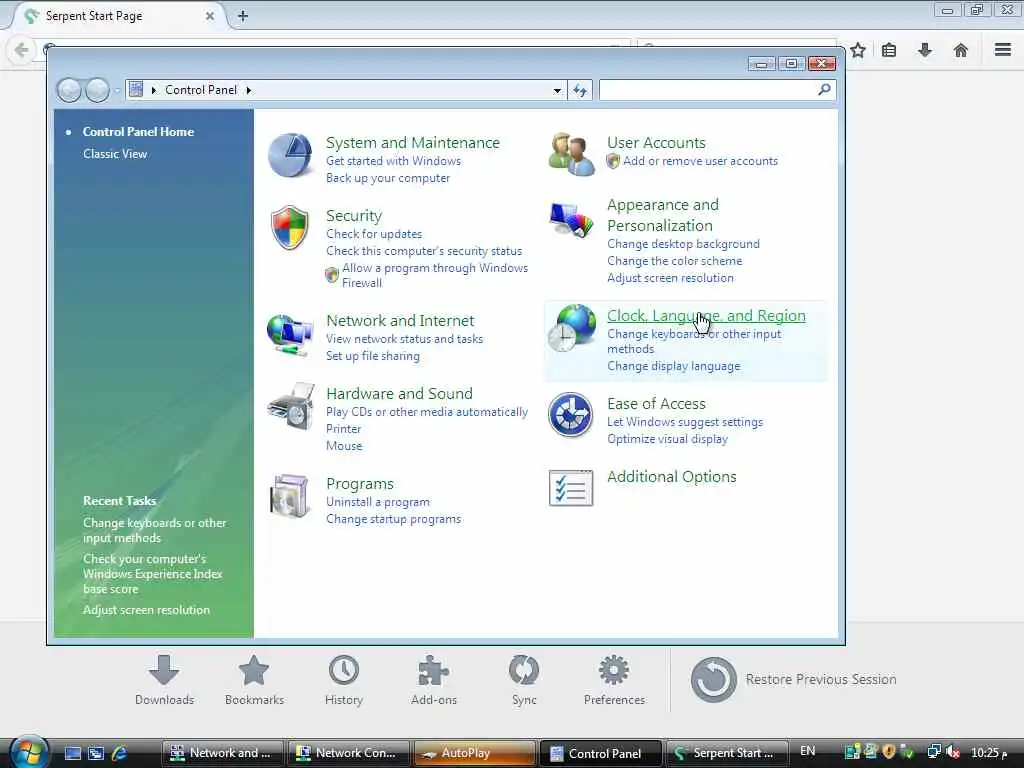Go back using Control Panel back arrow
The image size is (1024, 768).
[x=69, y=90]
